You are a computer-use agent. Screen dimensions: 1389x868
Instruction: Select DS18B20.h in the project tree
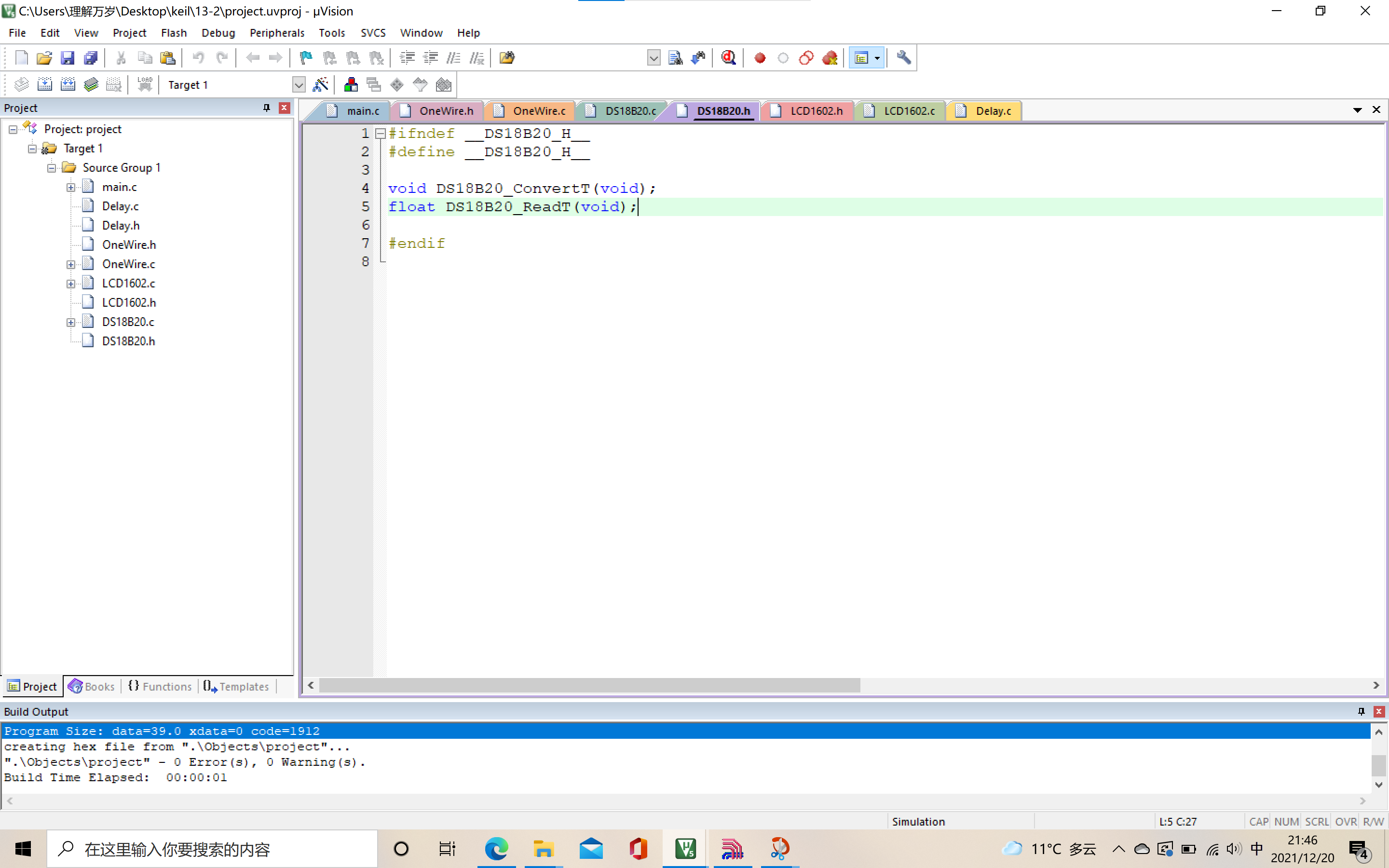click(x=129, y=341)
